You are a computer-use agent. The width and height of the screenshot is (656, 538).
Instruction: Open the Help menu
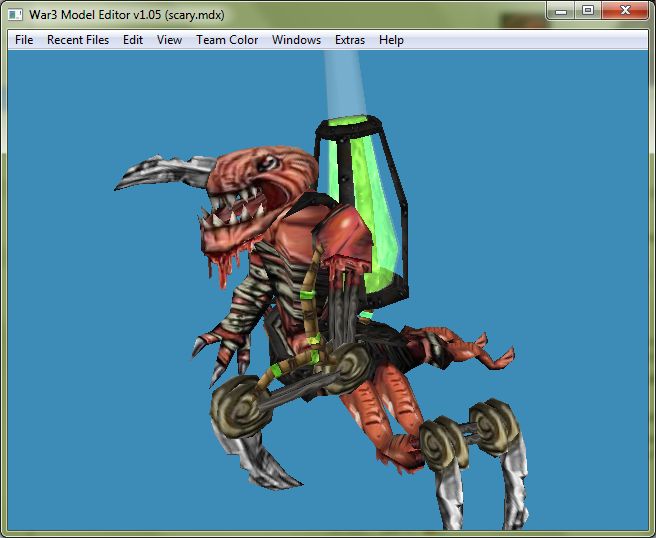coord(391,40)
